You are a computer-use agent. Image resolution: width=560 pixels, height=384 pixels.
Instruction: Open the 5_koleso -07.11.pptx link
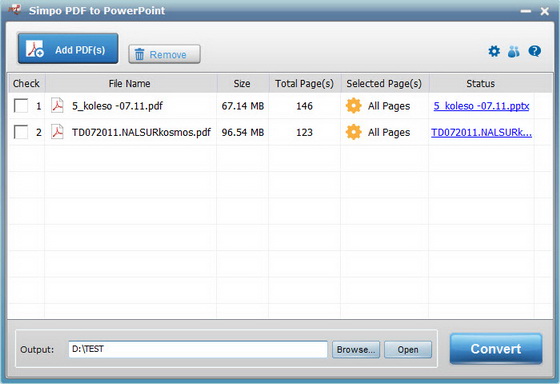click(481, 106)
